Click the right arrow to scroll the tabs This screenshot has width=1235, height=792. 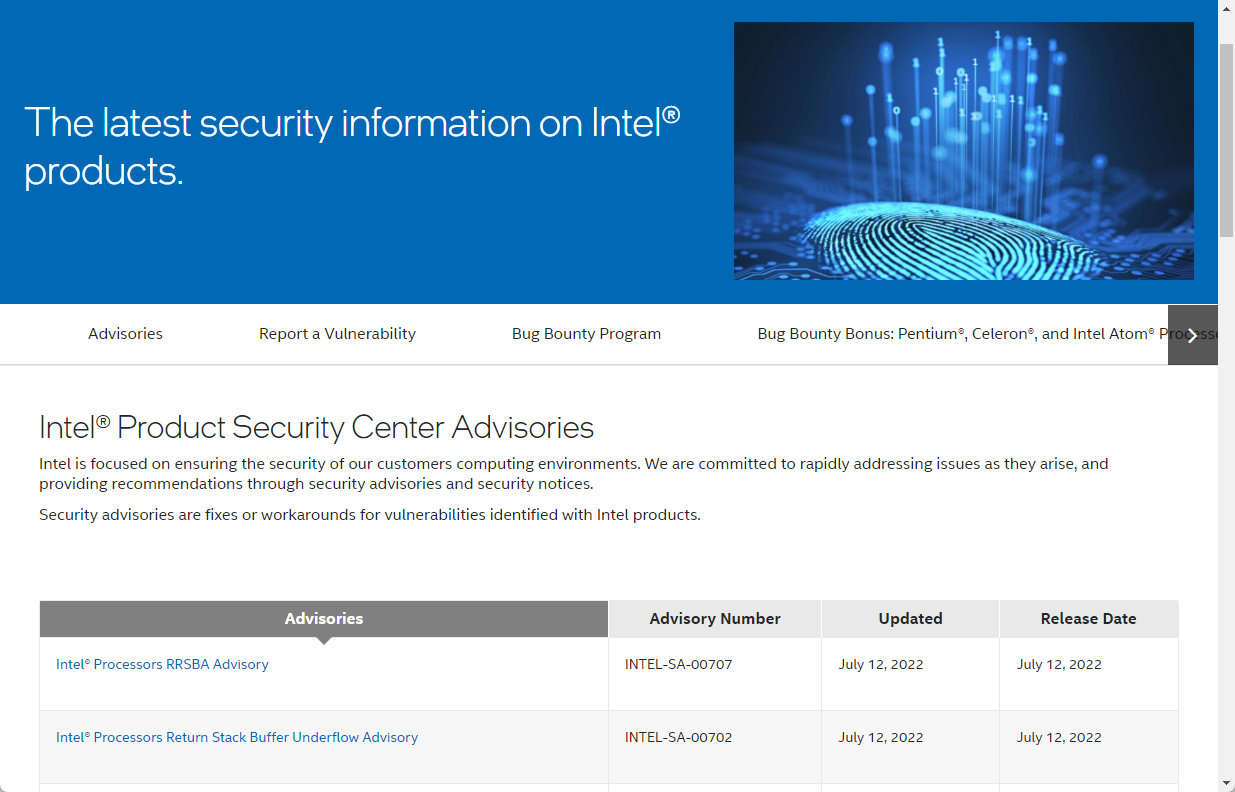coord(1192,335)
